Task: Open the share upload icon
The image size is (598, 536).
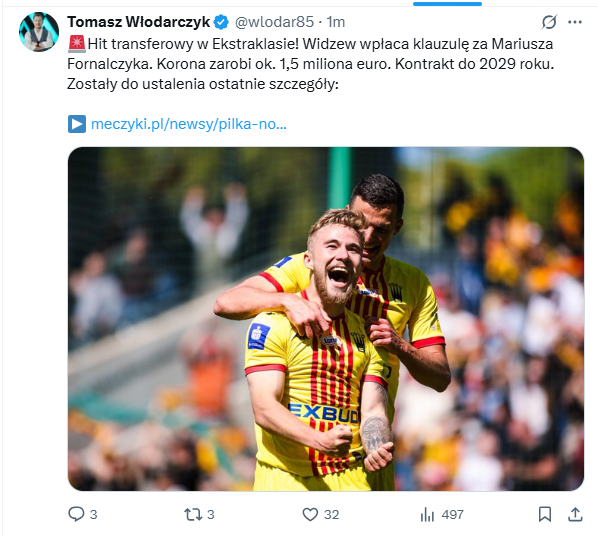Action: click(575, 514)
